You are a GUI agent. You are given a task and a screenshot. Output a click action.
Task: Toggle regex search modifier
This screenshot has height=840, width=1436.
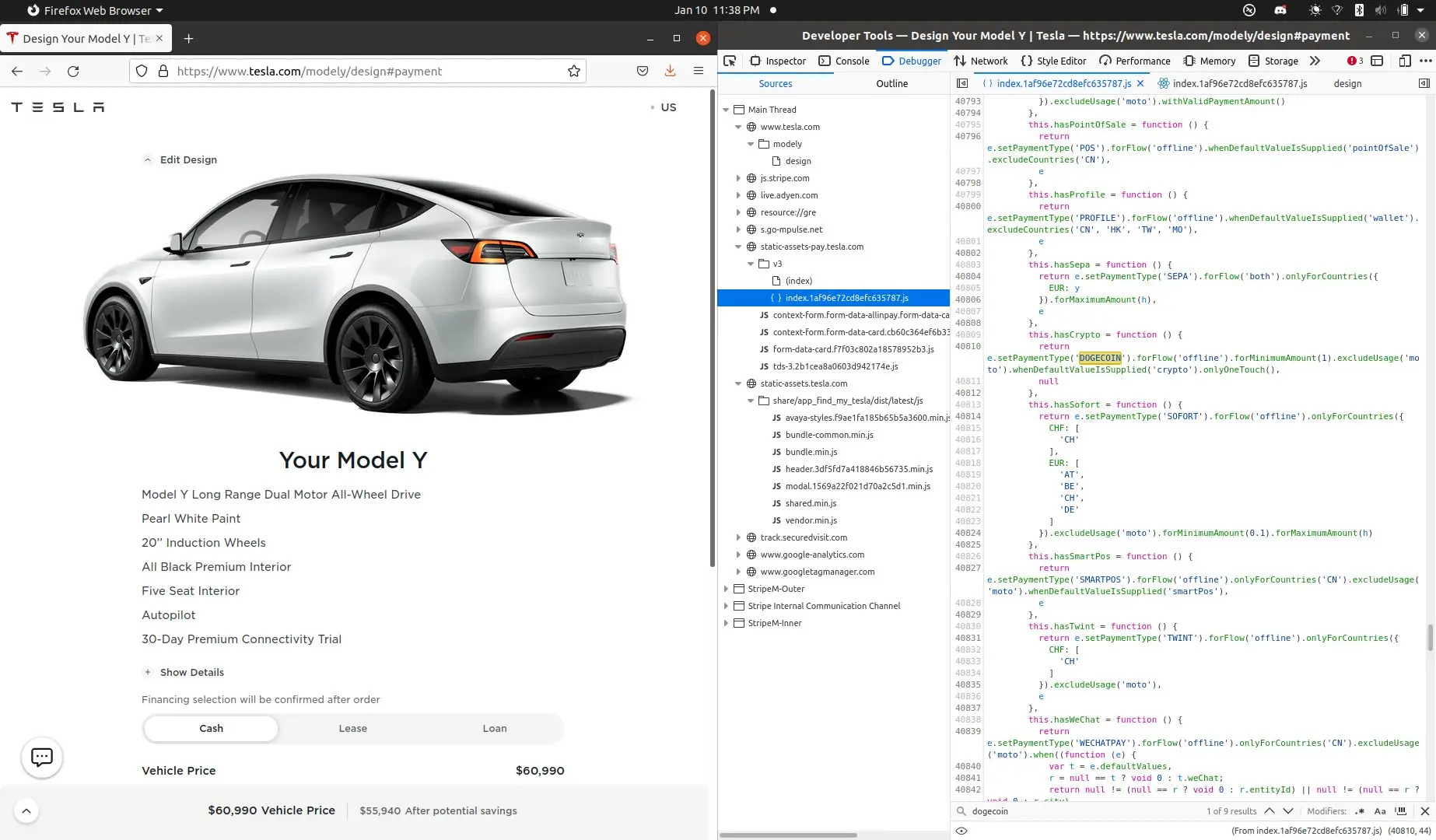coord(1360,810)
